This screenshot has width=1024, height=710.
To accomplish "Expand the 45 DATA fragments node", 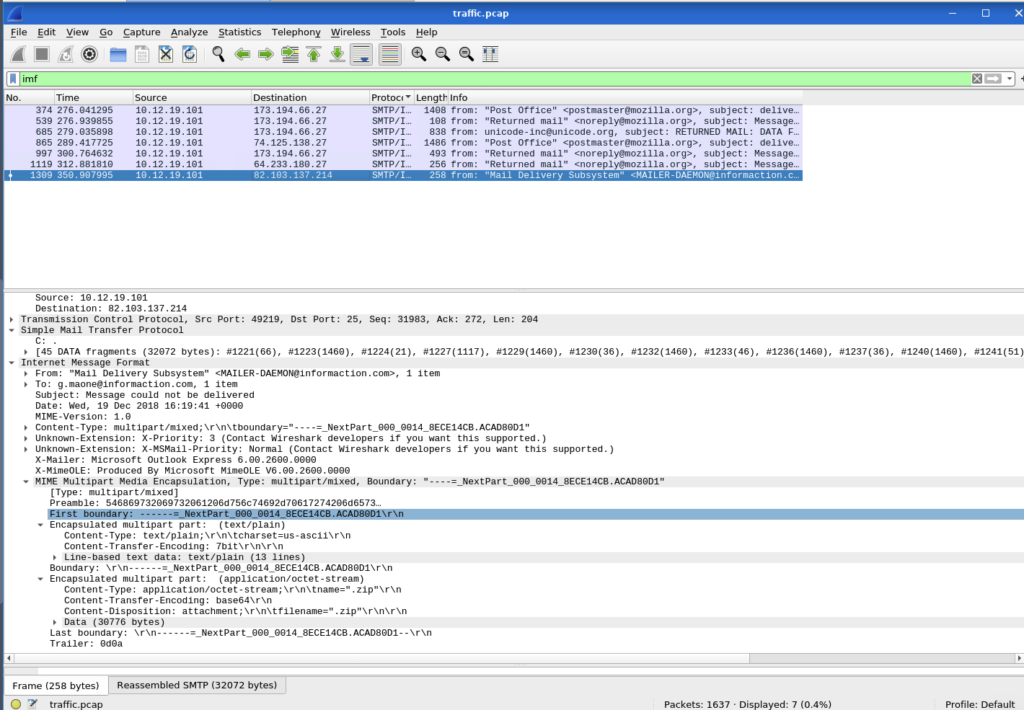I will [x=26, y=352].
